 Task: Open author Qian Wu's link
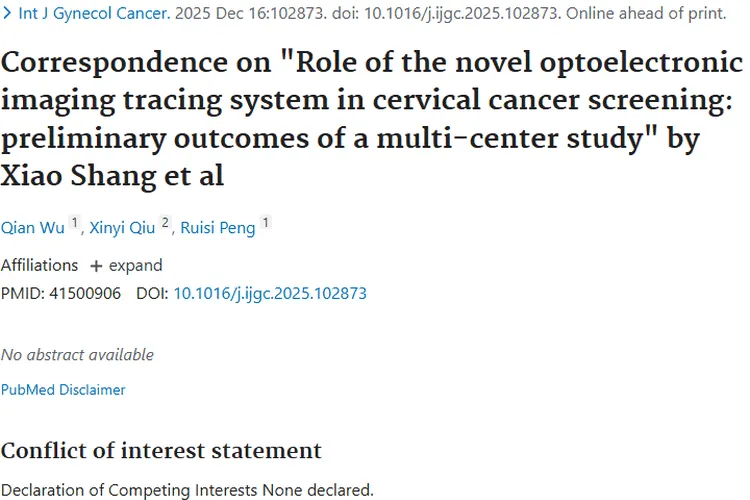[32, 228]
